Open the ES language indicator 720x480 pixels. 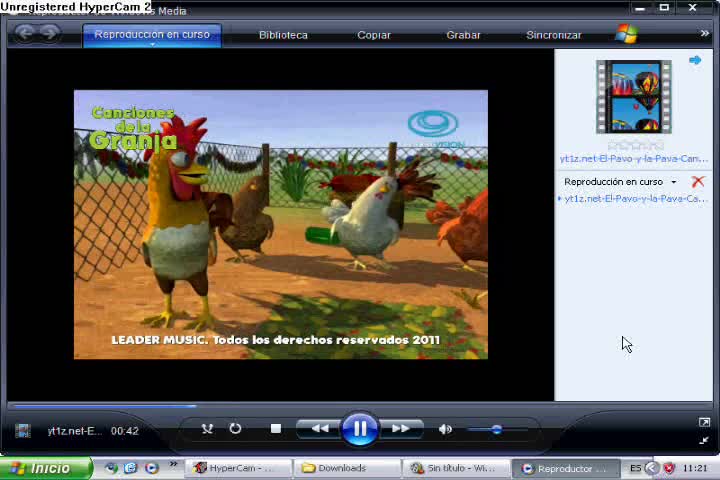tap(635, 468)
